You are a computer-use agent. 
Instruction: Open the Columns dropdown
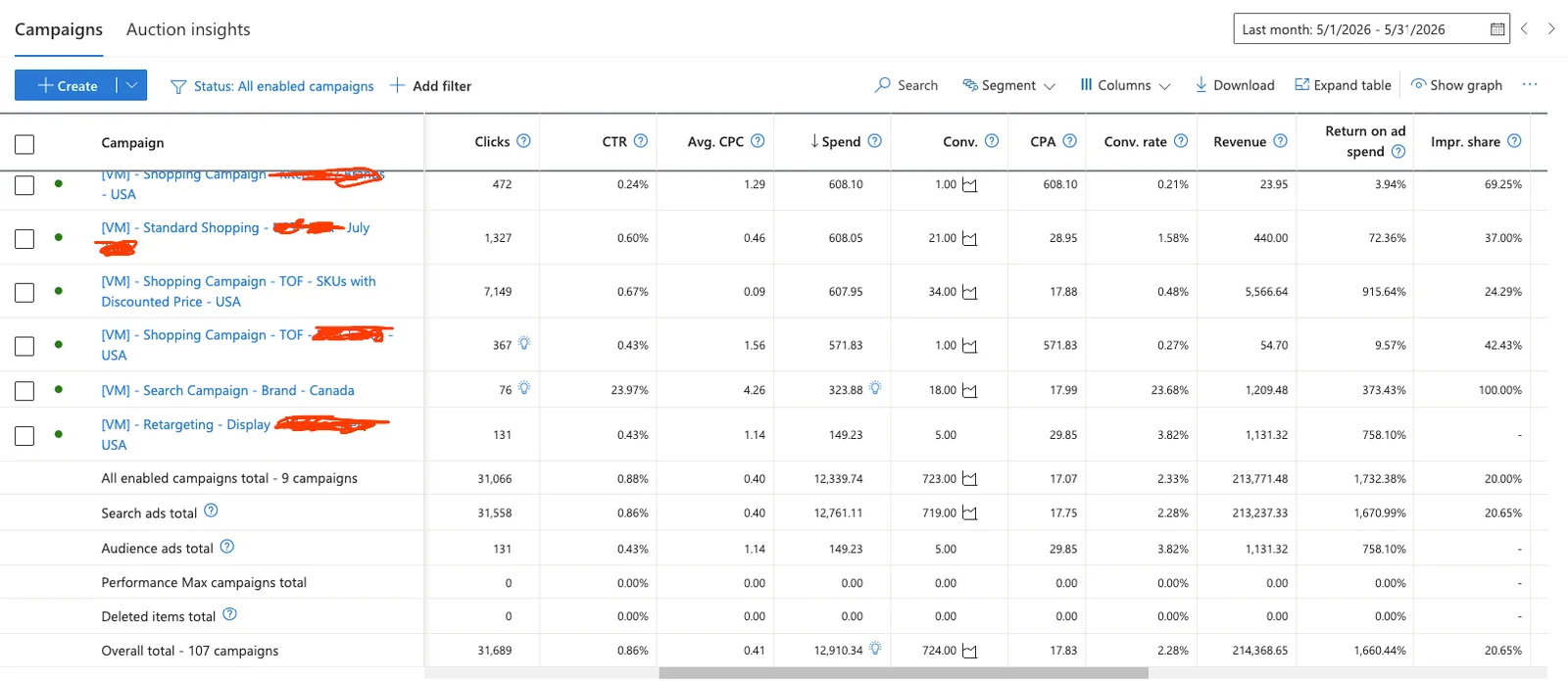pos(1125,85)
